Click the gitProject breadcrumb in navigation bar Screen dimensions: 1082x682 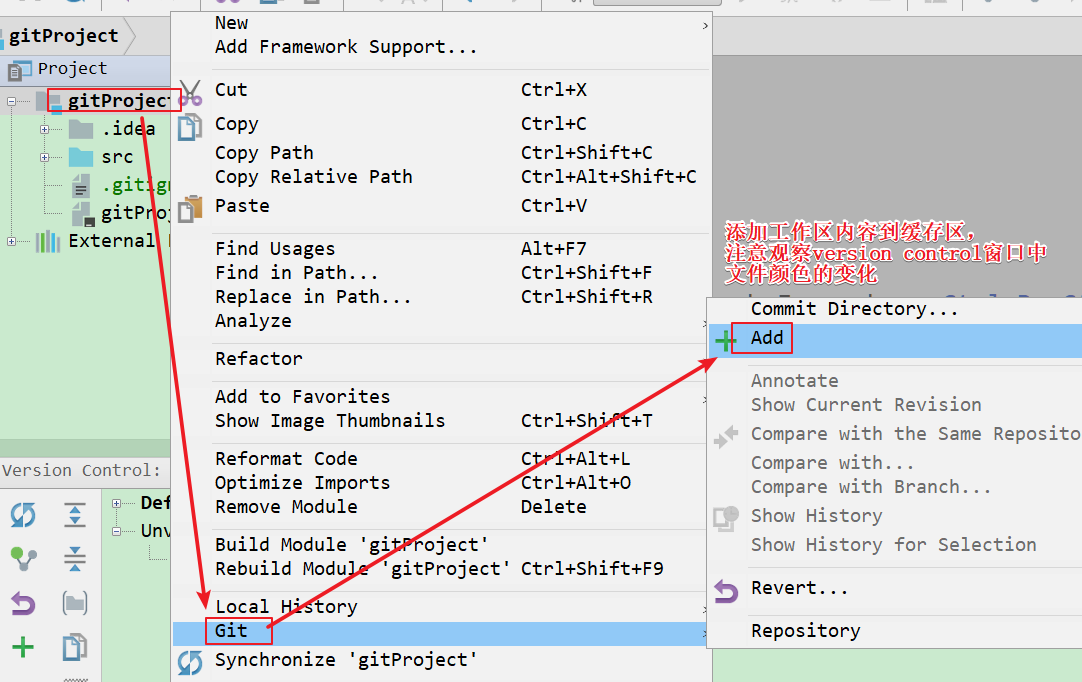(x=63, y=36)
